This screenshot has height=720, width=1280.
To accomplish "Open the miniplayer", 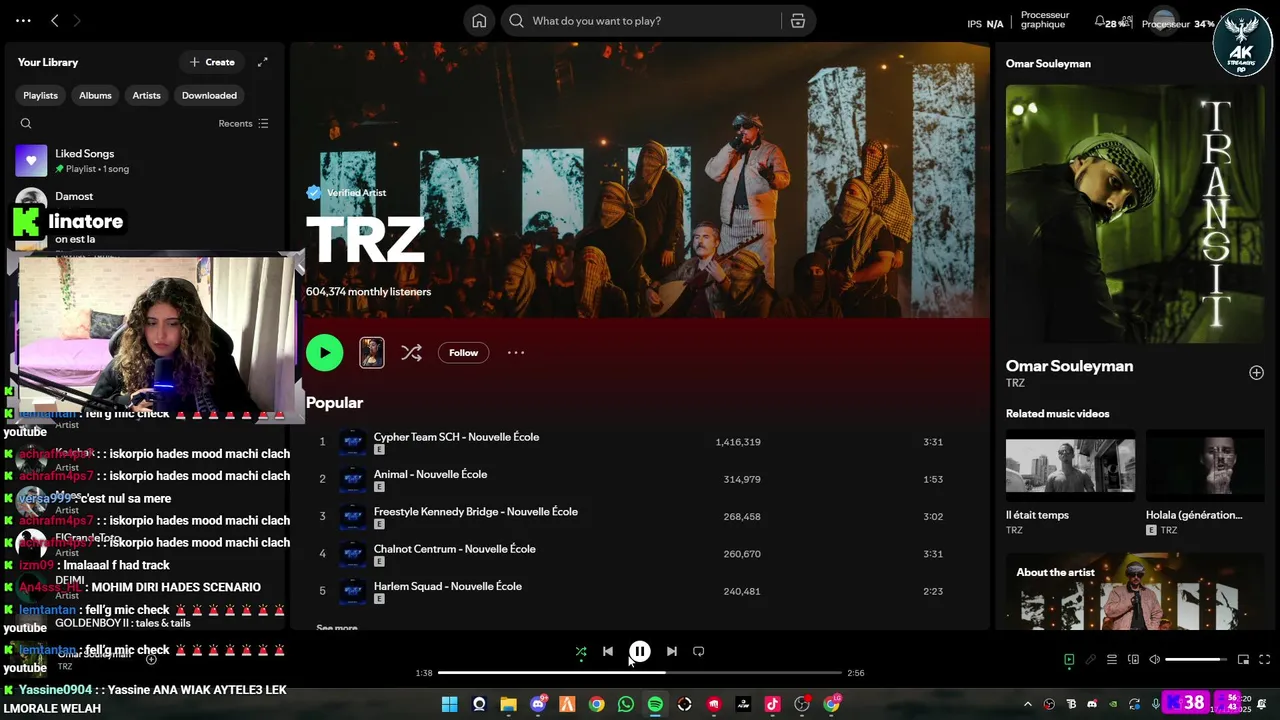I will point(1243,660).
